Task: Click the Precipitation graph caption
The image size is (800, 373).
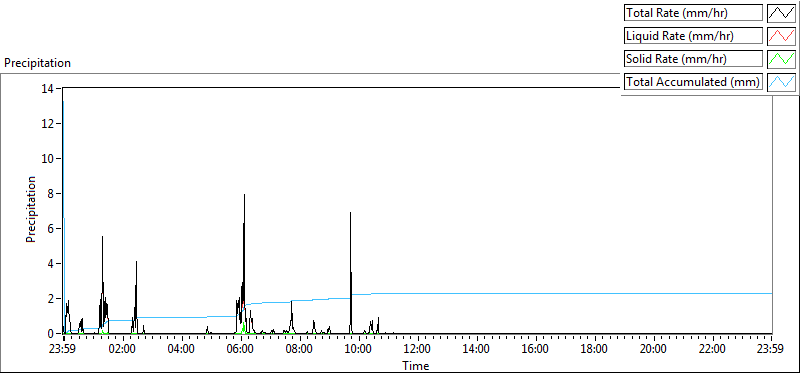Action: pyautogui.click(x=37, y=63)
